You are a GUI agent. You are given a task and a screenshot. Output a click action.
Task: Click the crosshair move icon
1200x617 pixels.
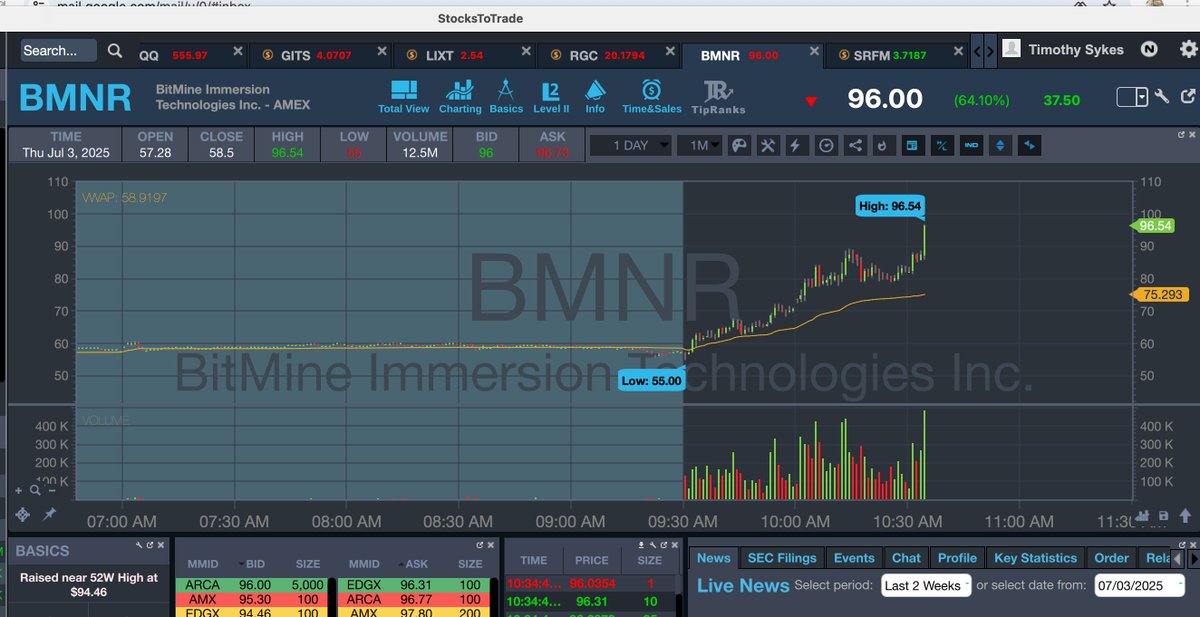22,515
